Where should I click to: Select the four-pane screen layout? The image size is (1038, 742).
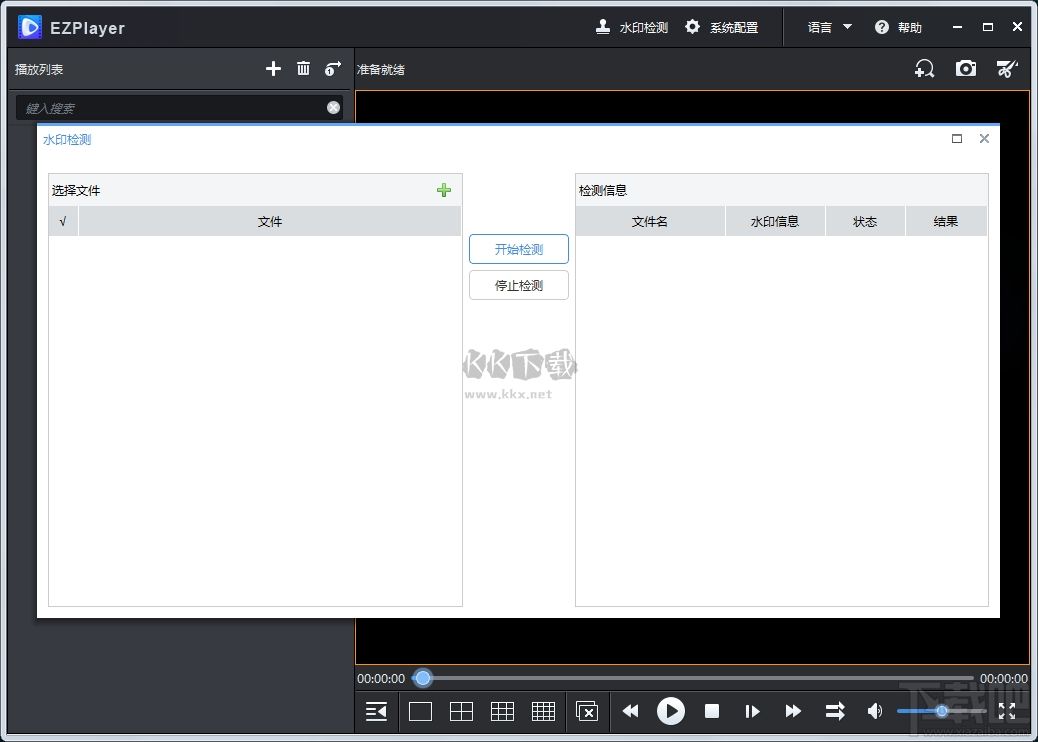(461, 711)
